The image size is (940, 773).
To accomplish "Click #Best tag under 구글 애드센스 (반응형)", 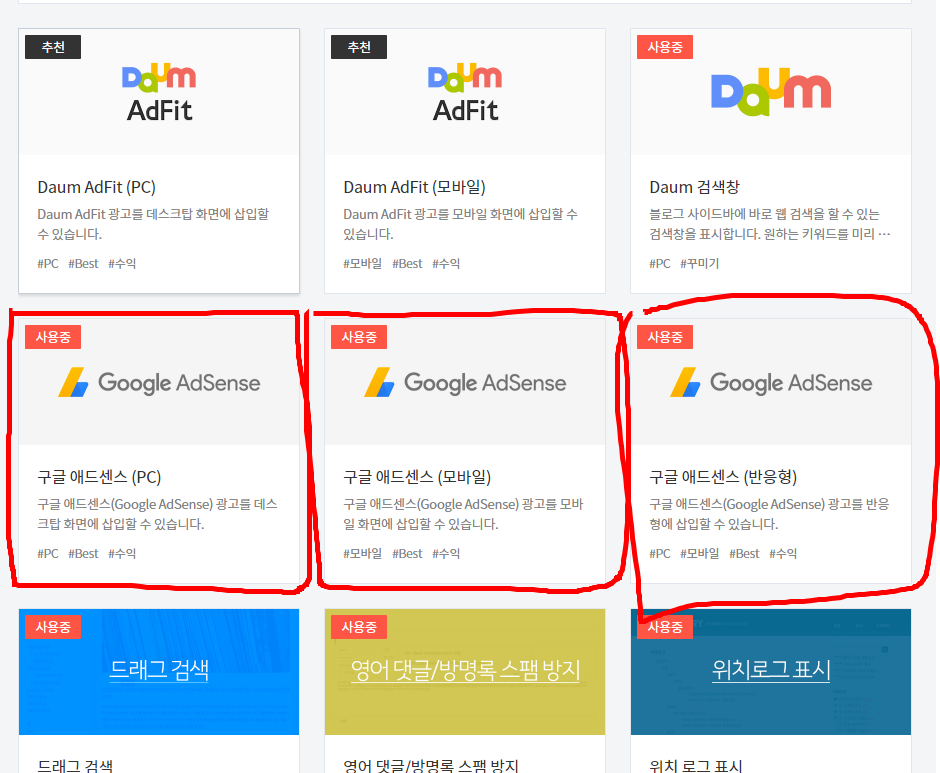I will click(745, 554).
